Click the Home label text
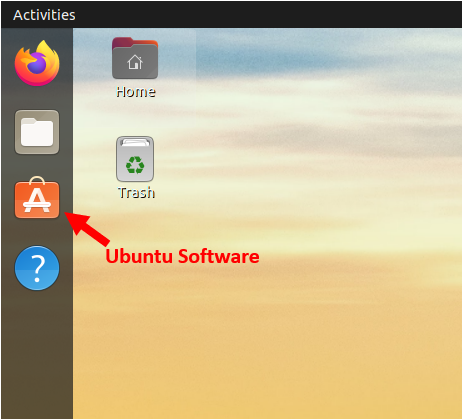Screen dimensions: 462x419 click(x=136, y=92)
